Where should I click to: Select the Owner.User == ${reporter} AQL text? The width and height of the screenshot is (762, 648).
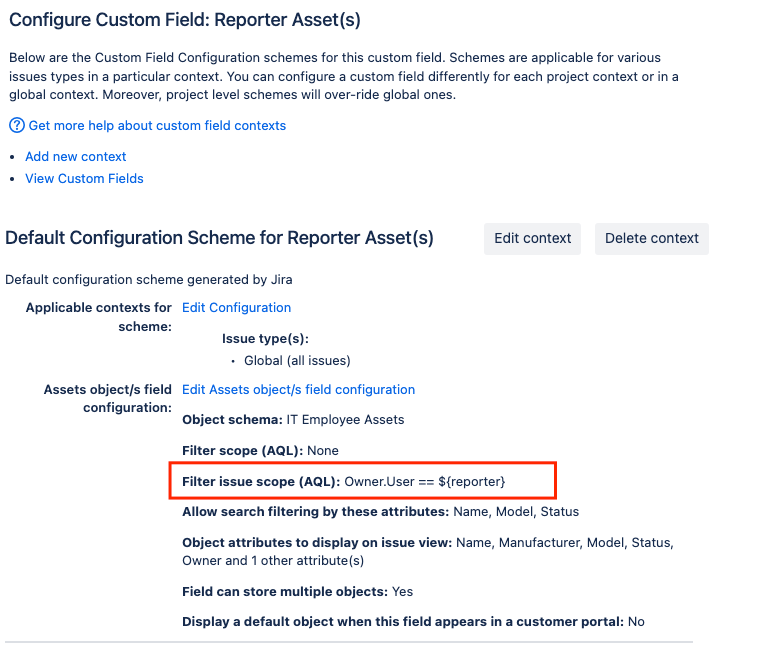425,482
